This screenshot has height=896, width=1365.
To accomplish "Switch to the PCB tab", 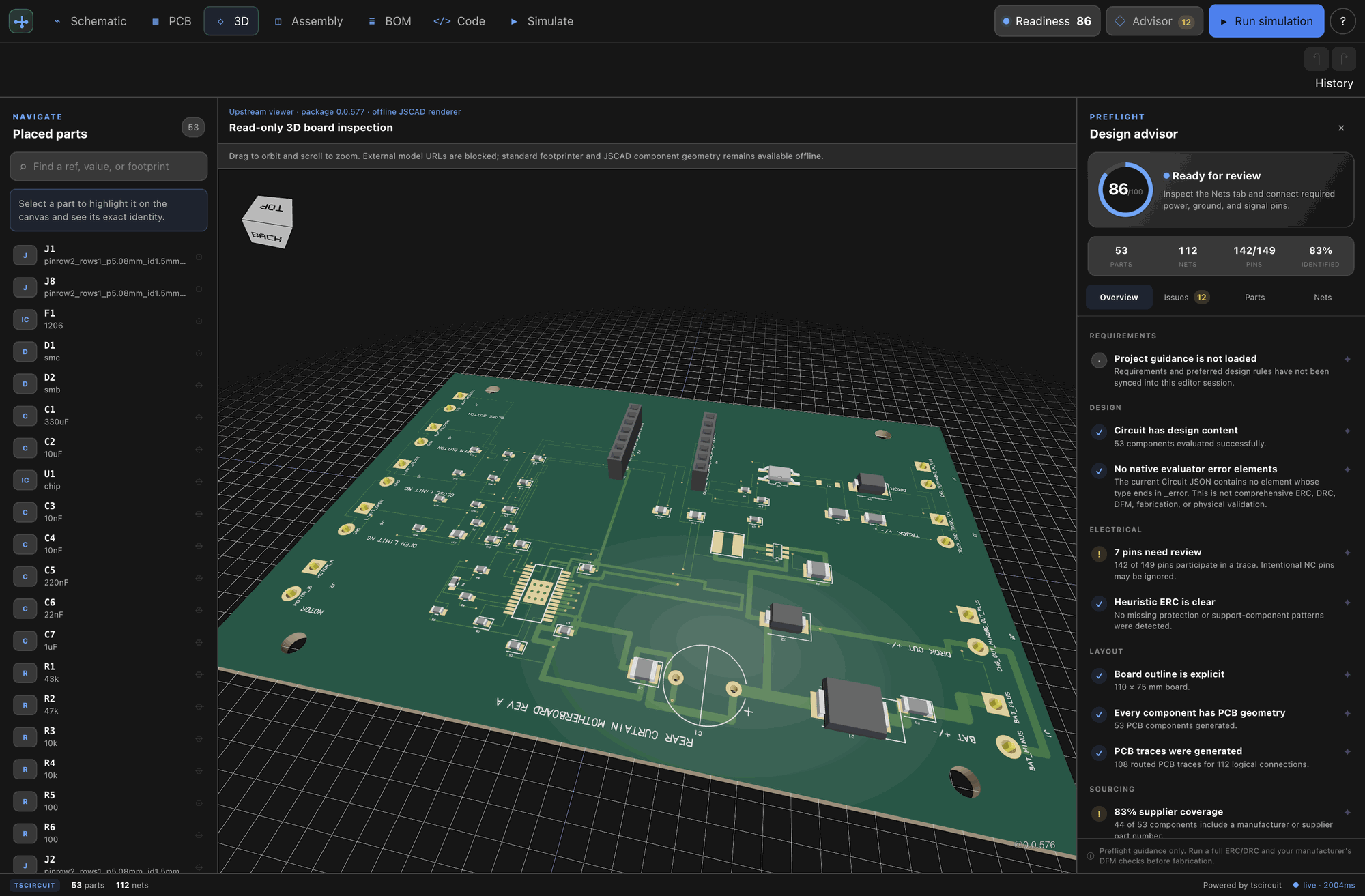I will [x=171, y=21].
